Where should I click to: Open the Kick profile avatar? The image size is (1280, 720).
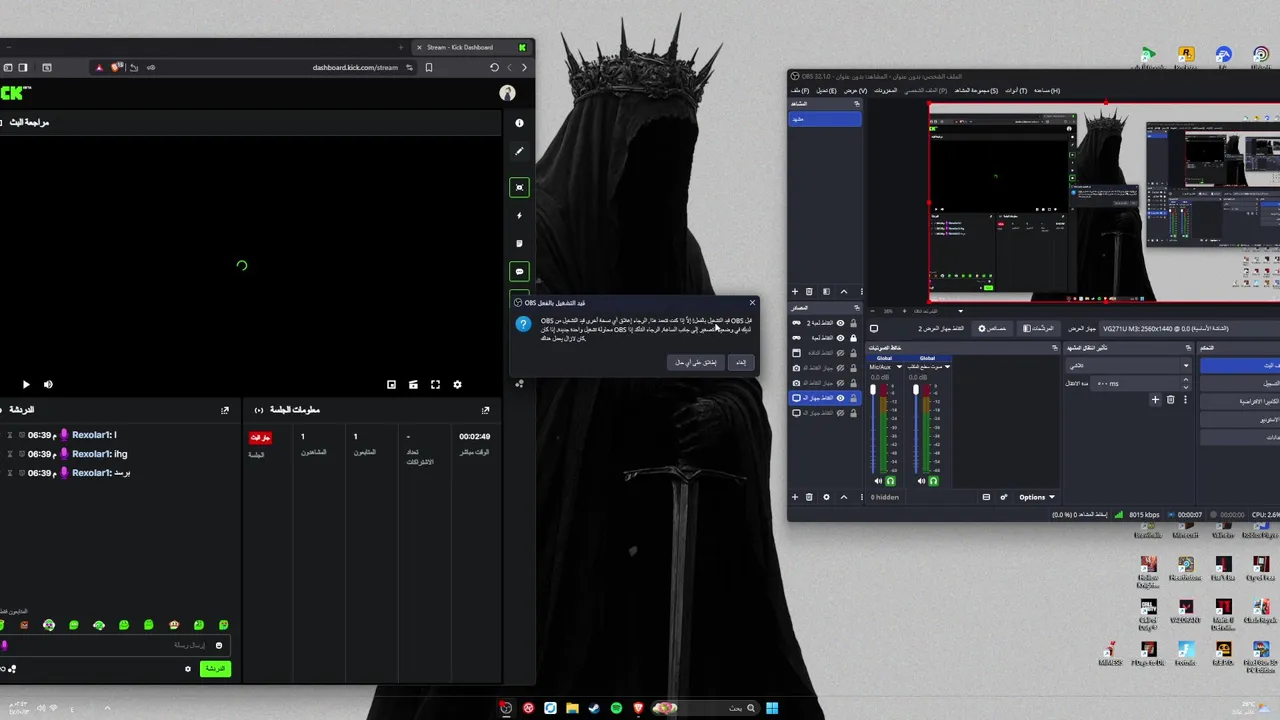pyautogui.click(x=507, y=93)
